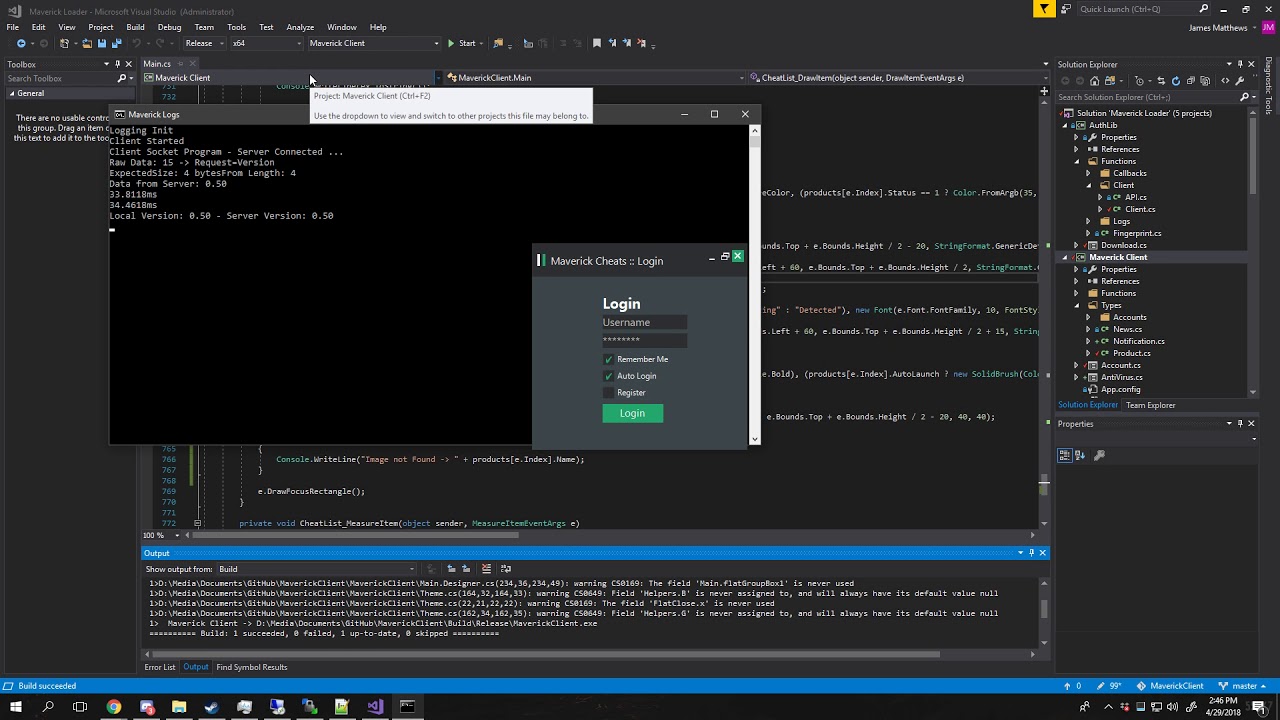
Task: Click the Alphabetical sort icon in Properties panel
Action: coord(1080,455)
